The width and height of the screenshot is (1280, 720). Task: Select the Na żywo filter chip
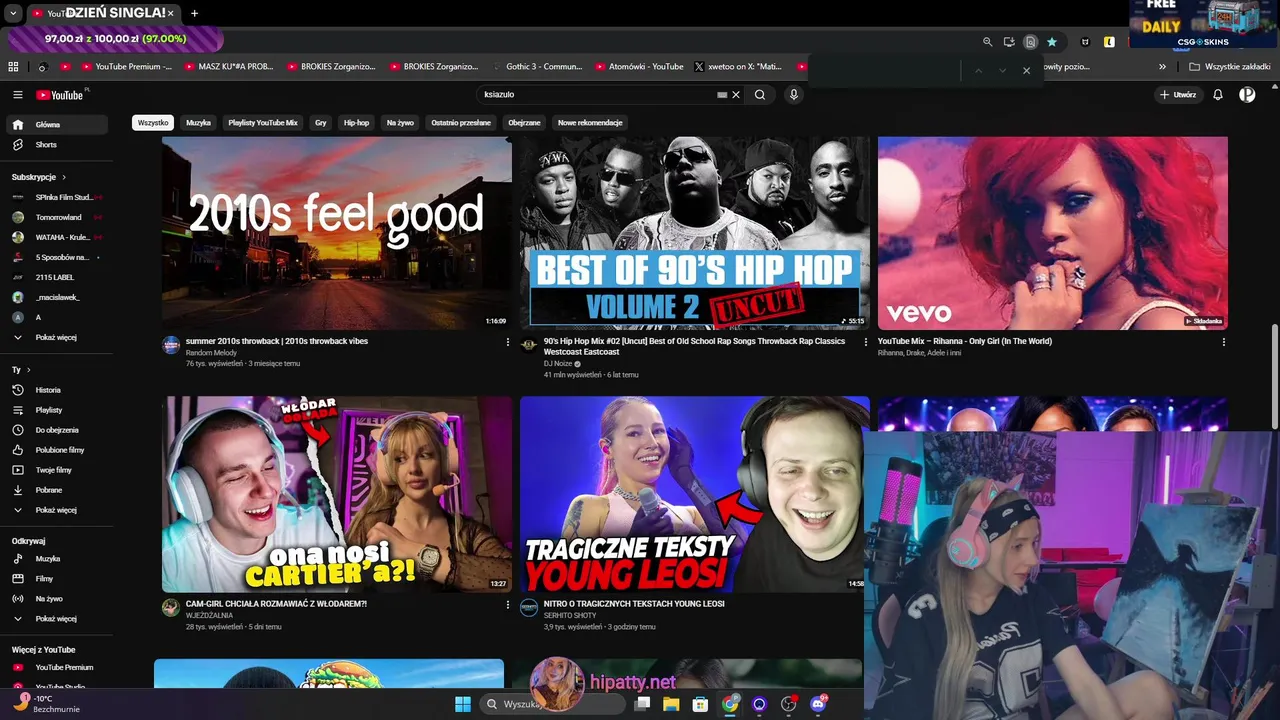point(400,123)
